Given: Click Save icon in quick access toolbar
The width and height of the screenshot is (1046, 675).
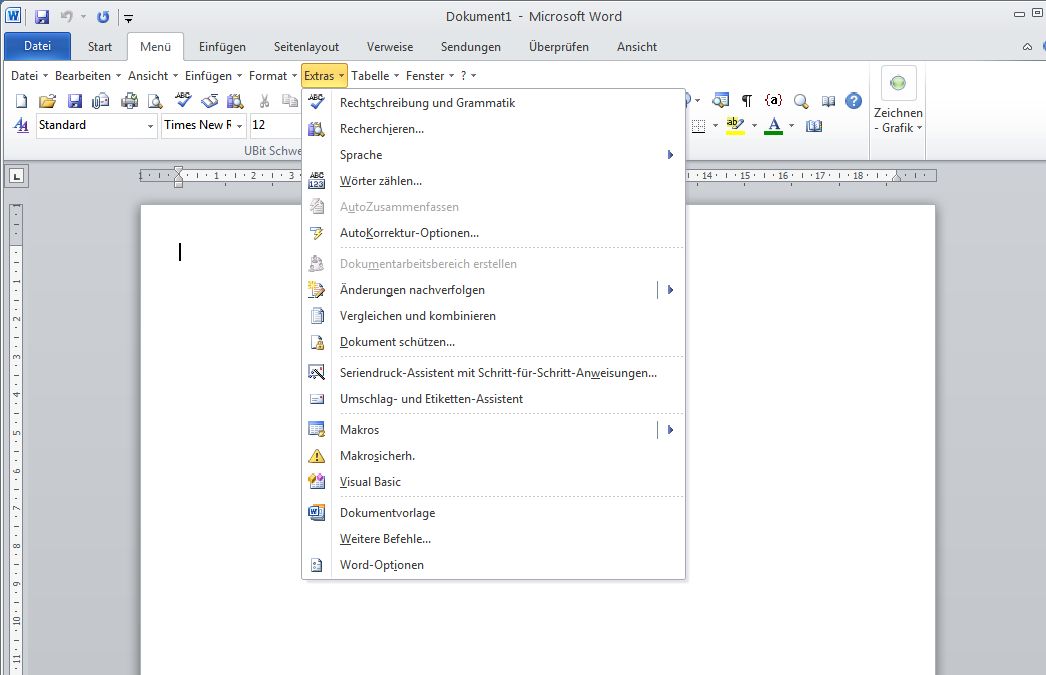Looking at the screenshot, I should [42, 17].
